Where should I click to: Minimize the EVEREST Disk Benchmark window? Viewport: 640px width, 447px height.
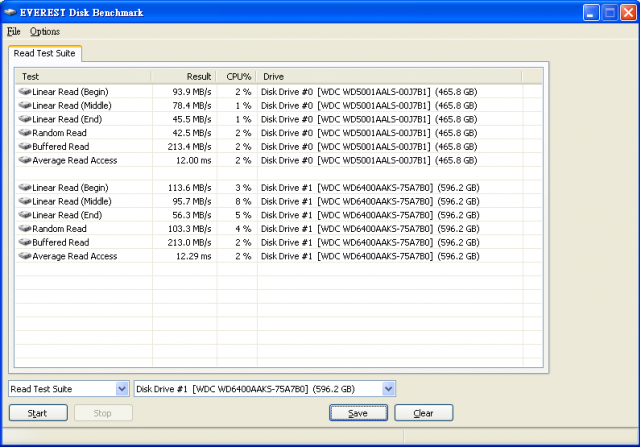pos(591,13)
